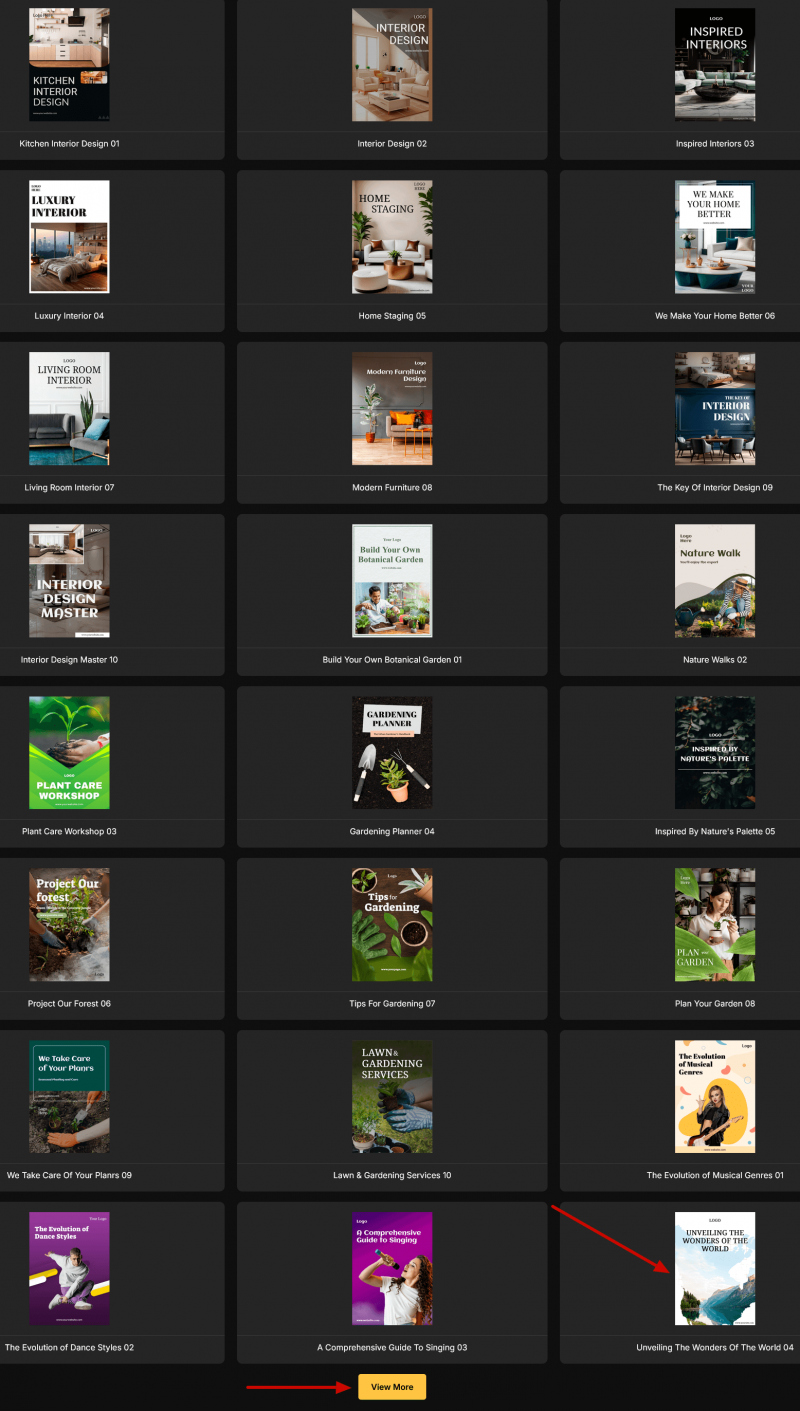Click the 'Nature Walks 02' caption
800x1411 pixels.
pos(715,660)
